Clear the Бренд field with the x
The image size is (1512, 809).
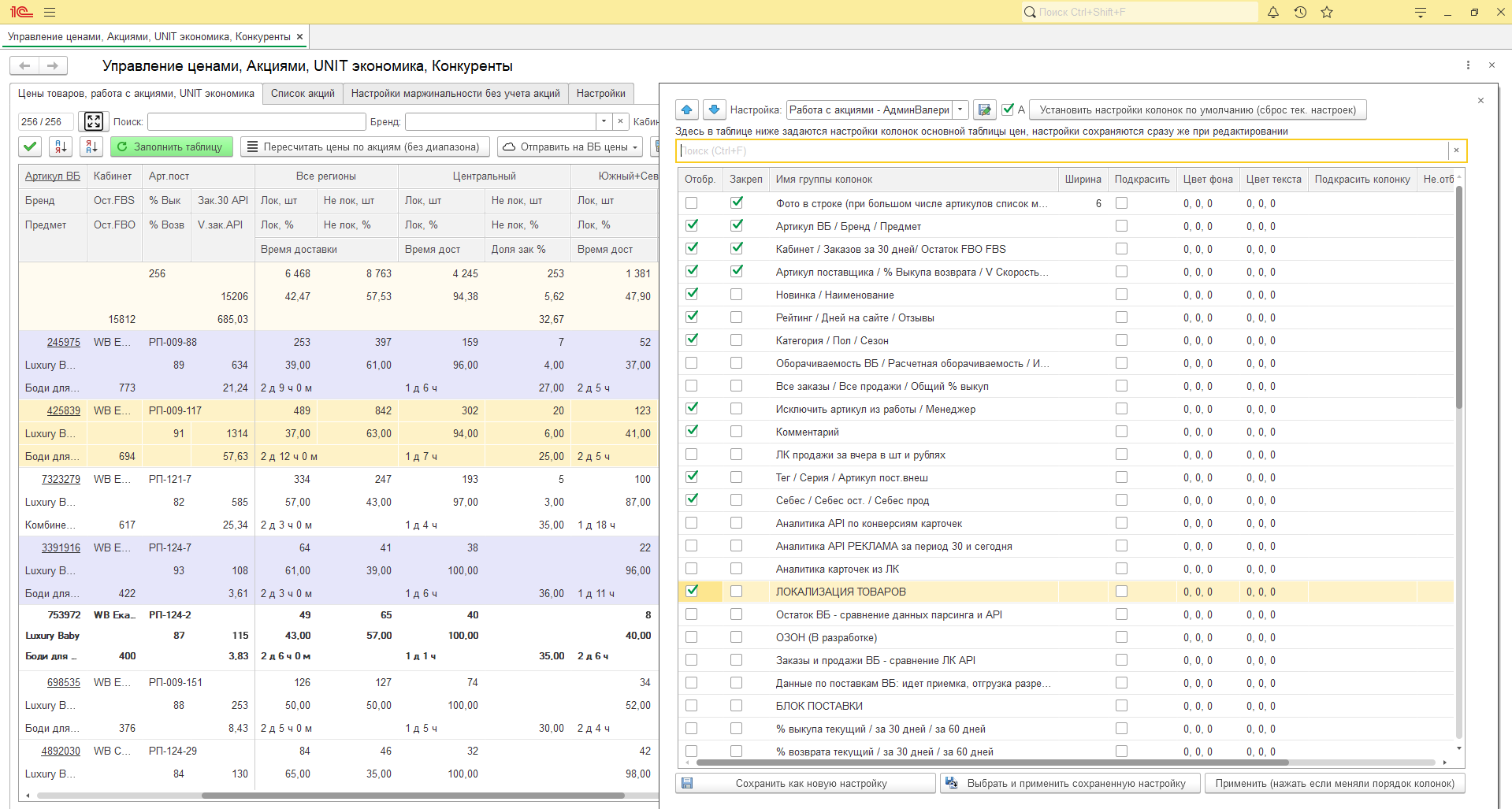click(621, 121)
